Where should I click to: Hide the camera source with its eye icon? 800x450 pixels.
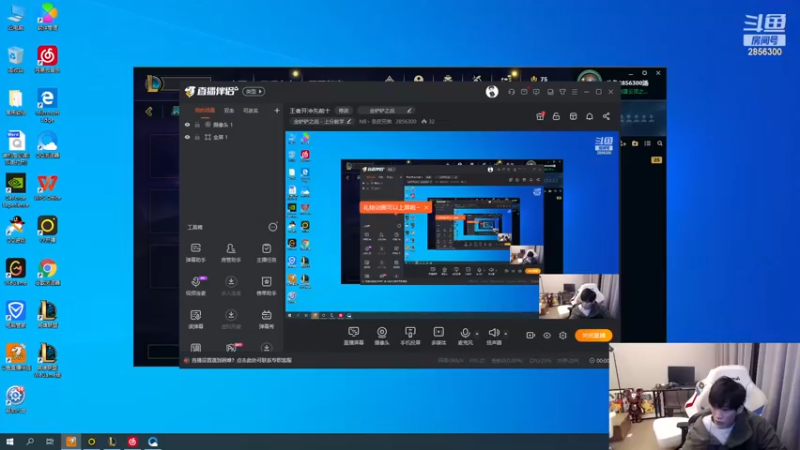click(x=187, y=124)
